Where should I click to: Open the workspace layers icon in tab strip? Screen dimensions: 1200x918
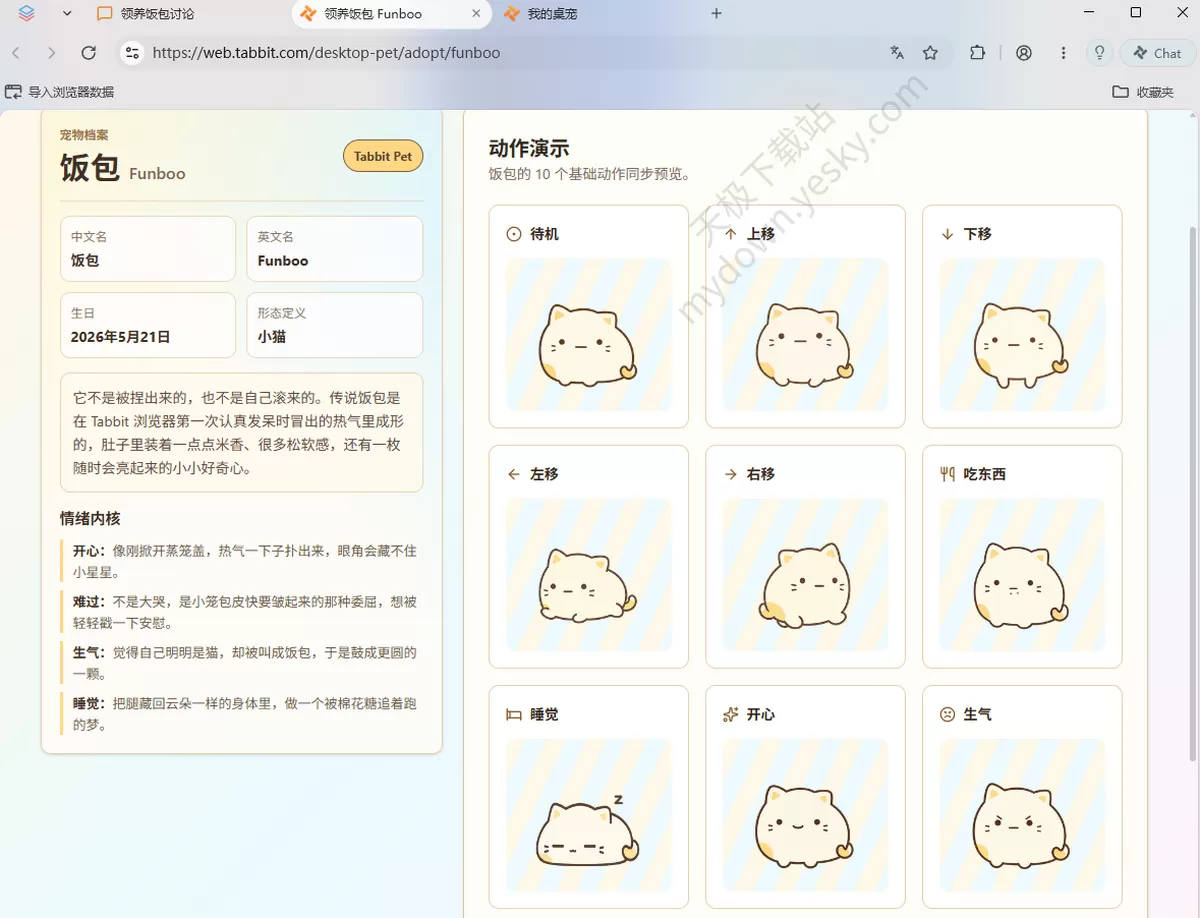27,14
